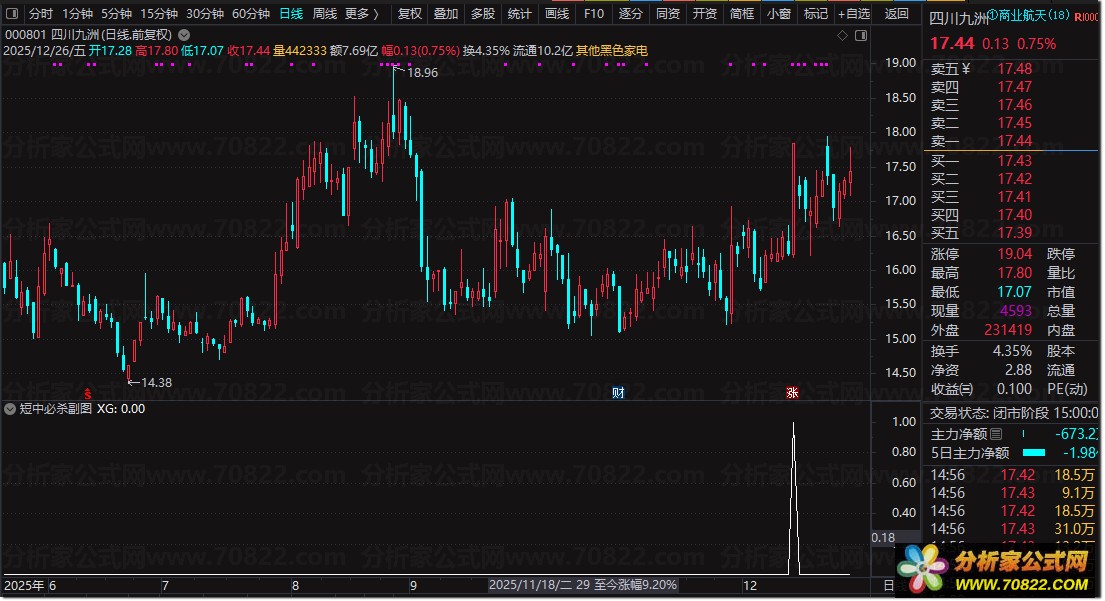The height and width of the screenshot is (601, 1105).
Task: Switch to the 周线 weekly chart tab
Action: (x=325, y=14)
